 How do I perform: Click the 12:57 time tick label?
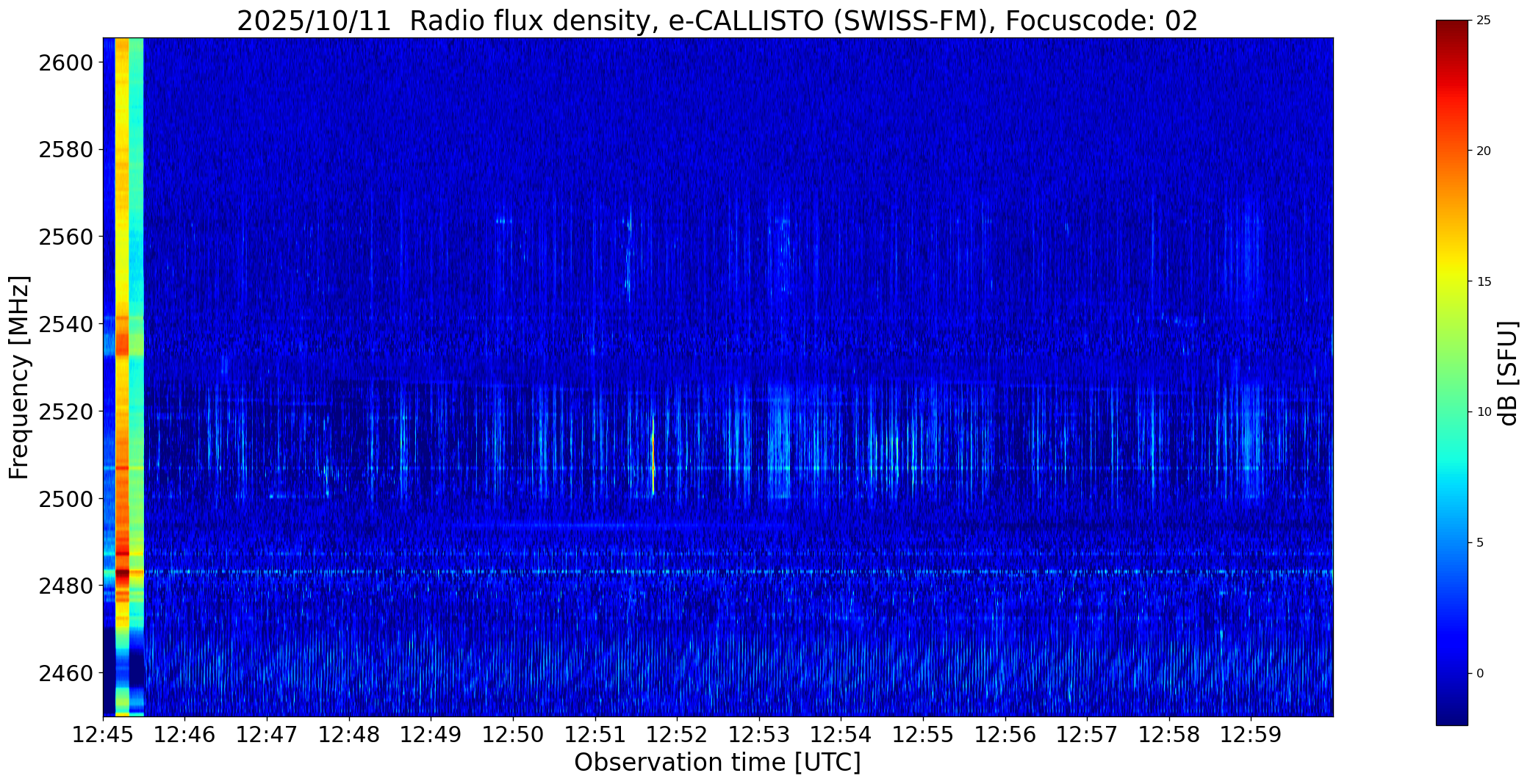click(1087, 735)
